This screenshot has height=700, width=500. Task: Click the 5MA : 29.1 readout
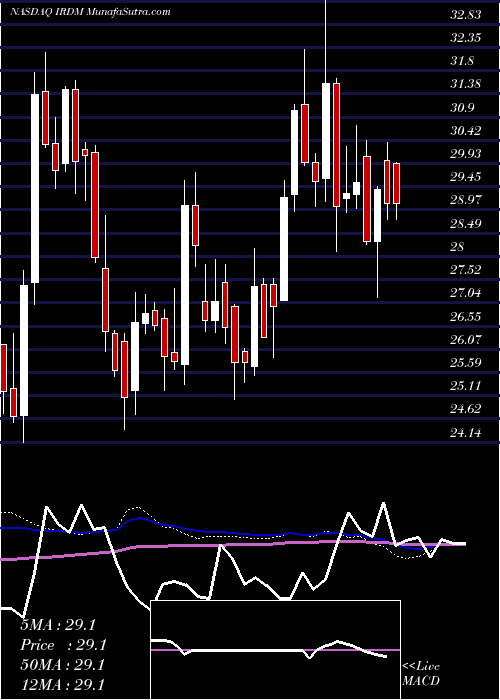(58, 625)
